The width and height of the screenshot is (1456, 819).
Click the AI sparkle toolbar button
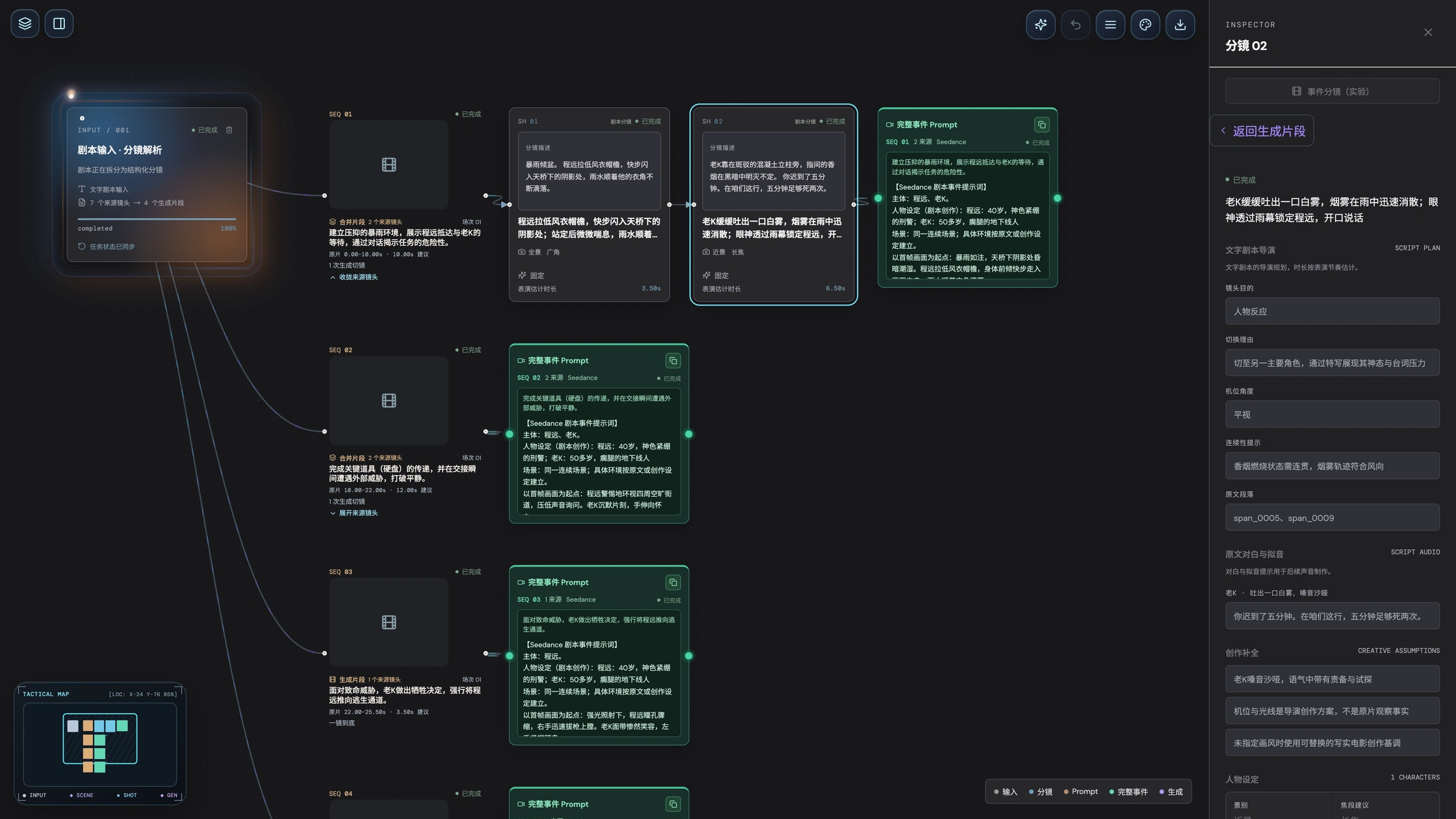point(1040,25)
